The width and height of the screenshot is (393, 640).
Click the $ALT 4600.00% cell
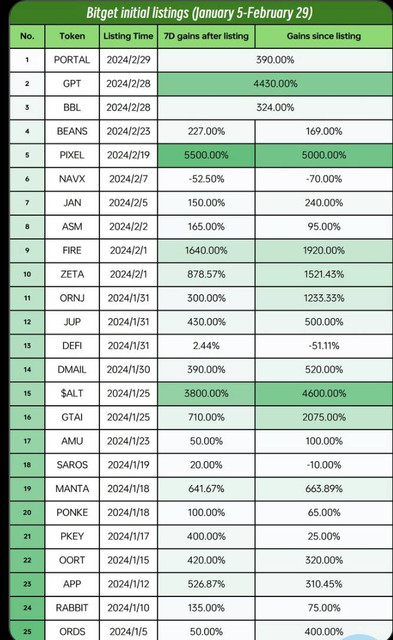pyautogui.click(x=324, y=393)
